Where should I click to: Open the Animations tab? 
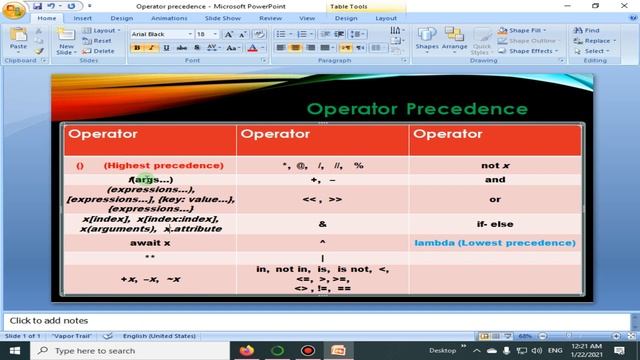click(169, 18)
